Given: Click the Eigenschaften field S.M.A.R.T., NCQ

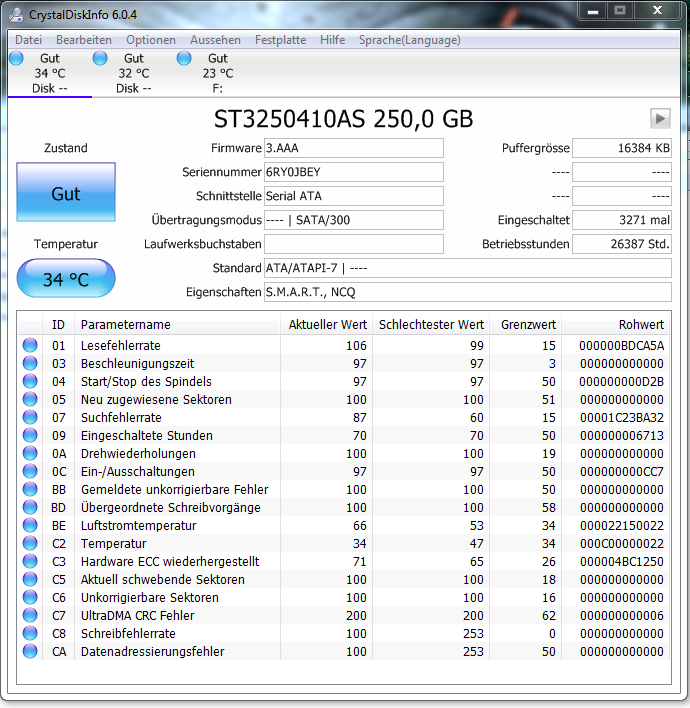Looking at the screenshot, I should (x=468, y=292).
